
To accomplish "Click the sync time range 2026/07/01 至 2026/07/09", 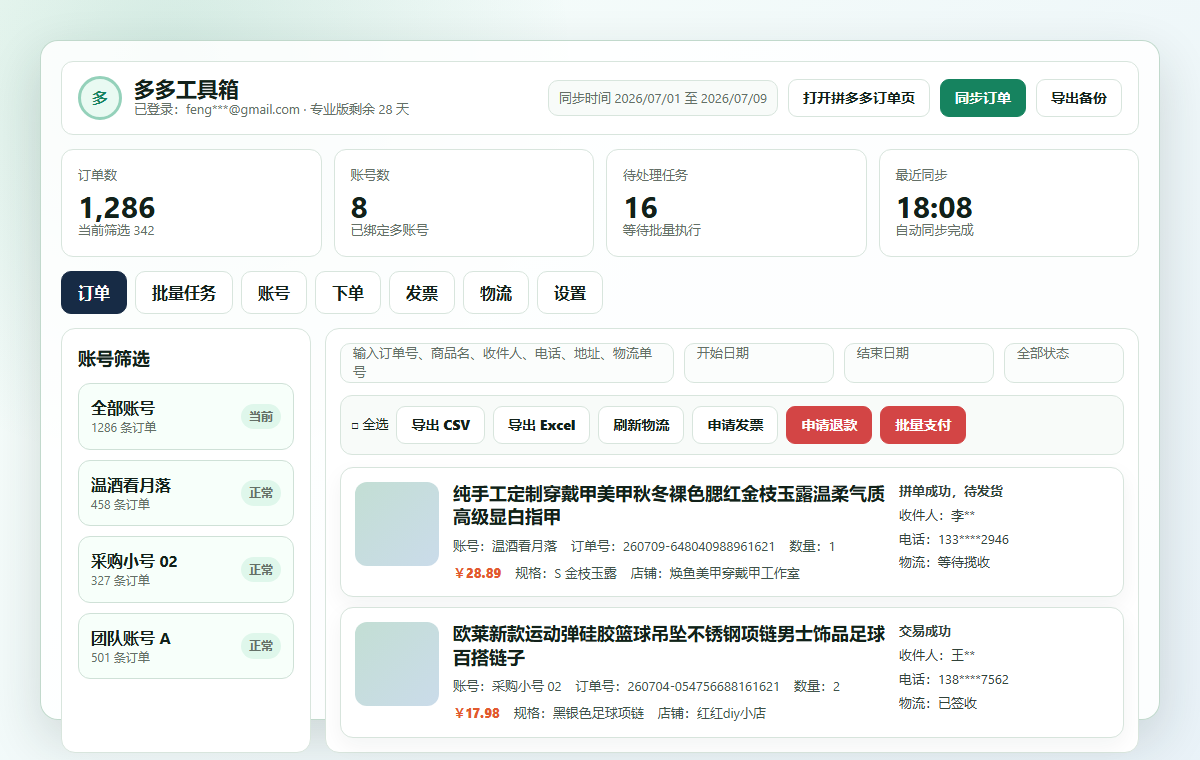I will [663, 98].
